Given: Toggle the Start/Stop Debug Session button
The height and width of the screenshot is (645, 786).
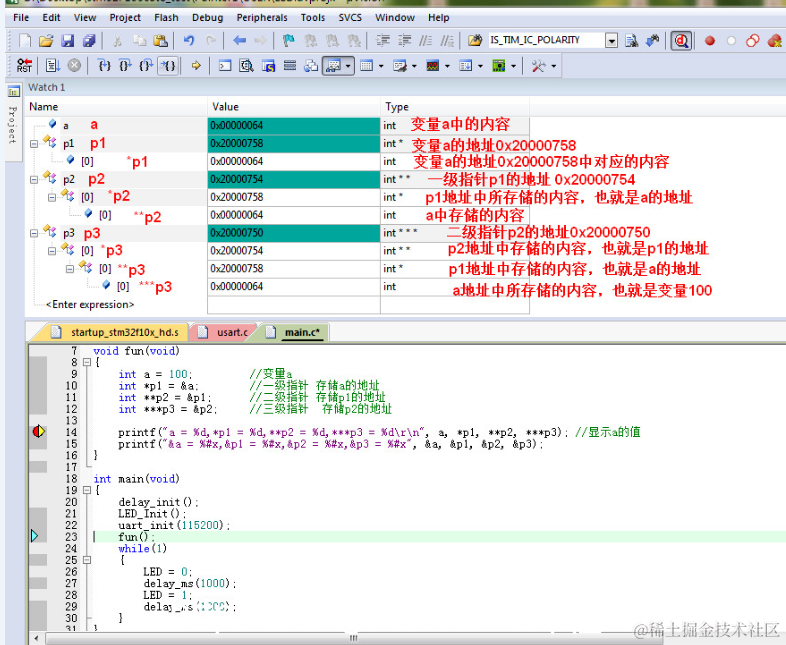Looking at the screenshot, I should 681,41.
